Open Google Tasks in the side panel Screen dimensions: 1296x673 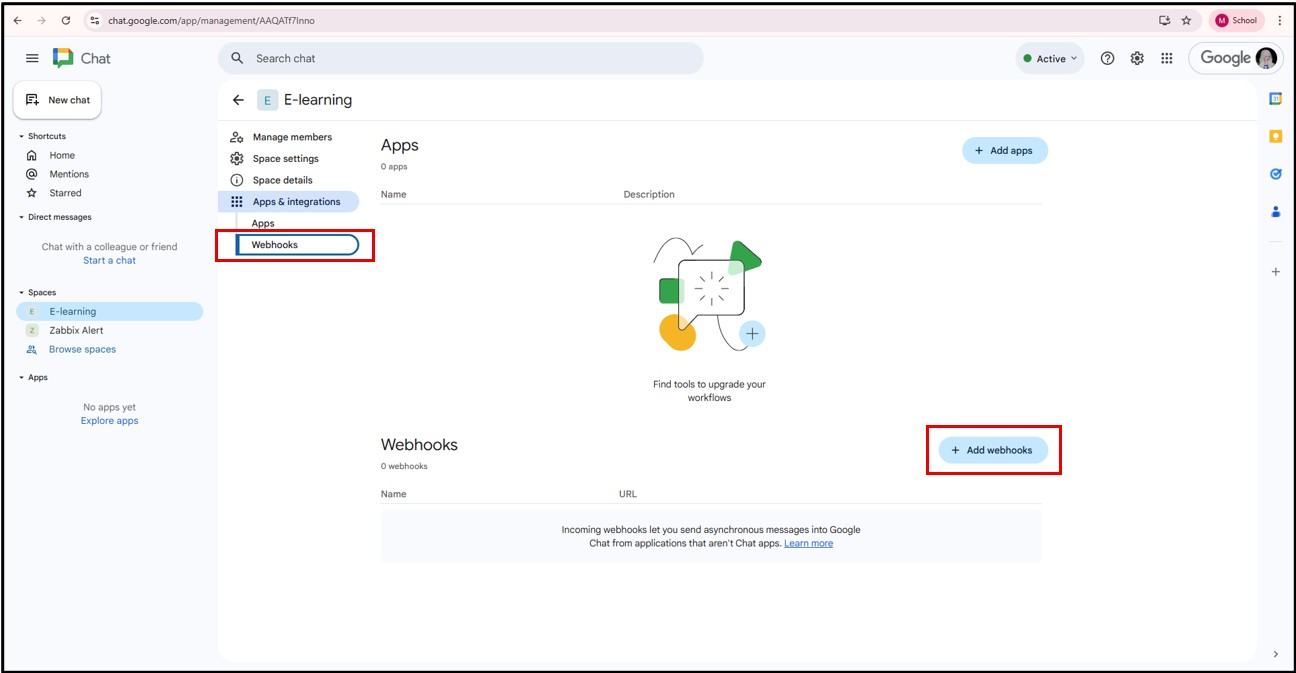tap(1275, 174)
